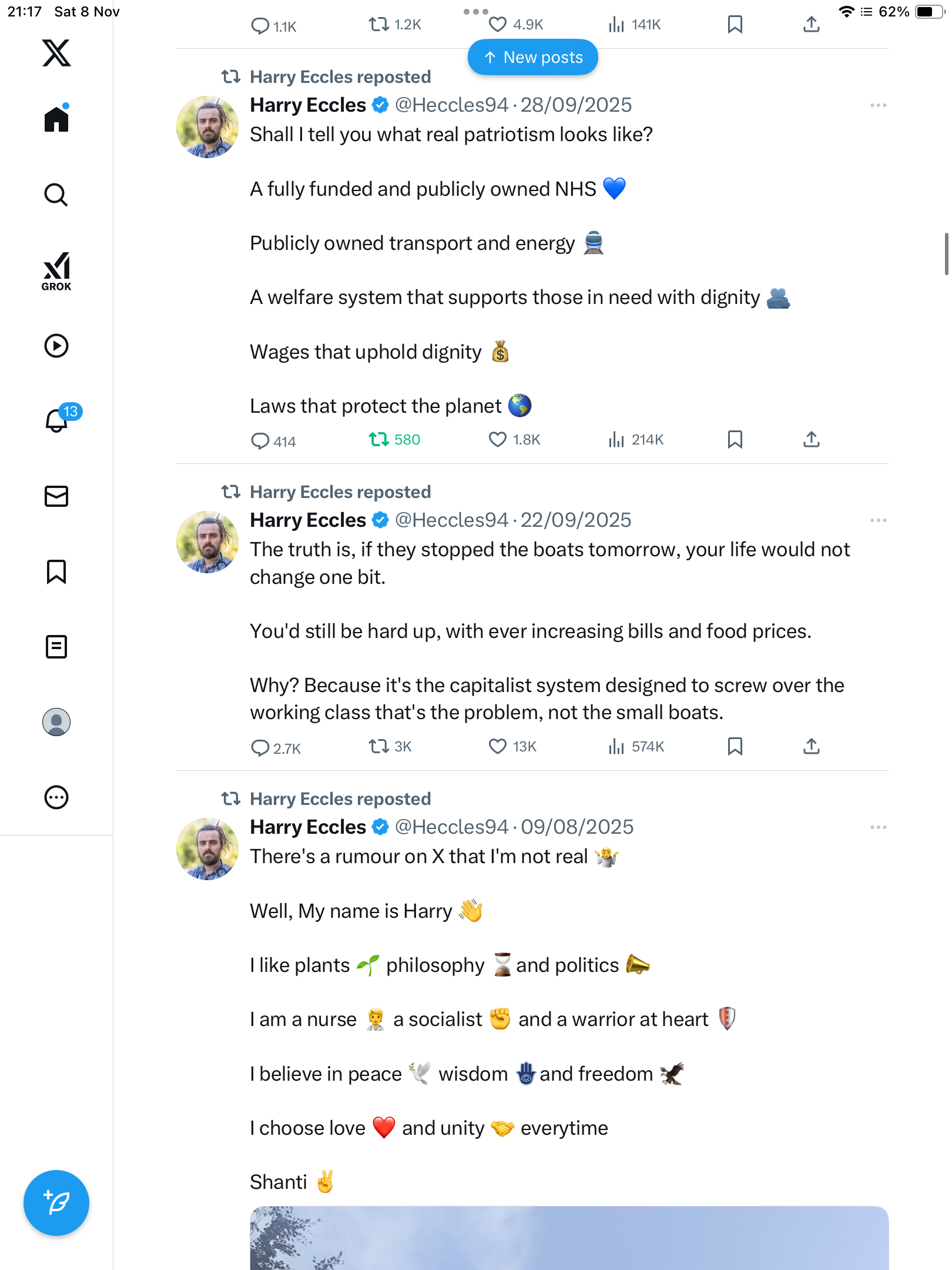Open the More menu in sidebar
The height and width of the screenshot is (1270, 952).
coord(56,797)
